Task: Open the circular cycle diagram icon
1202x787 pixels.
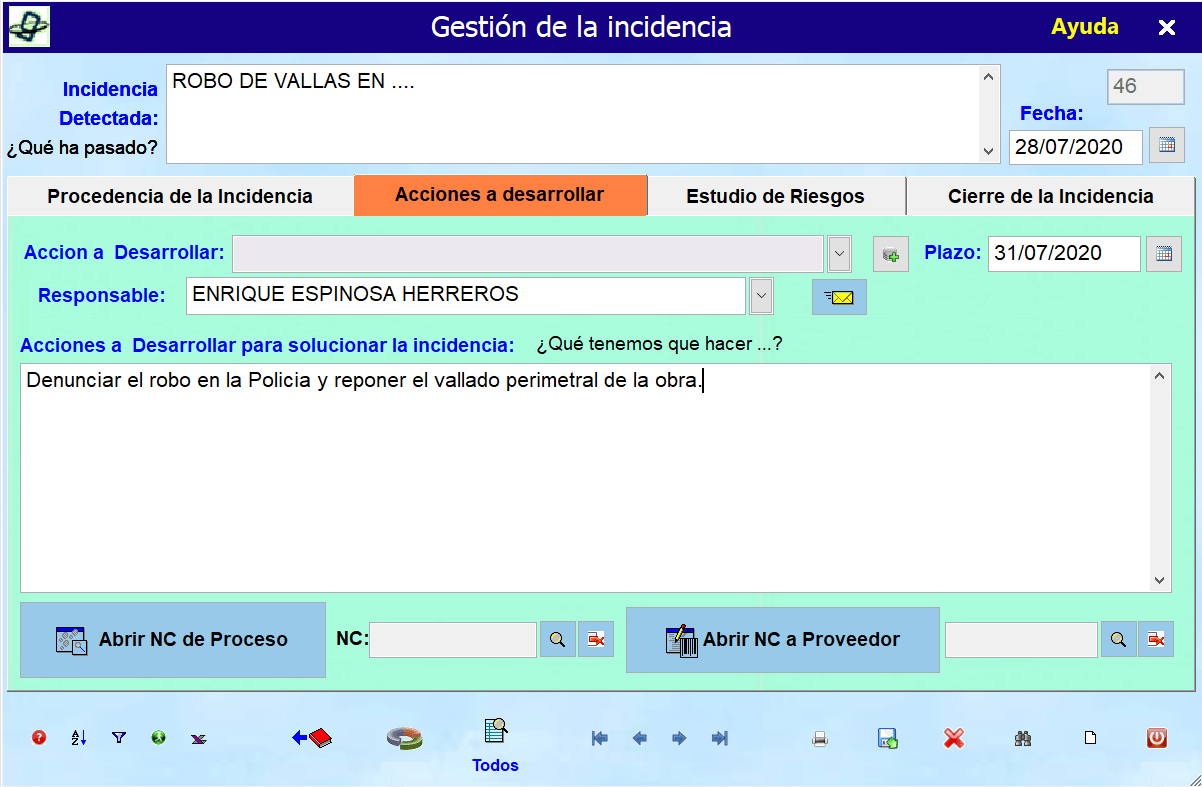Action: click(x=405, y=738)
